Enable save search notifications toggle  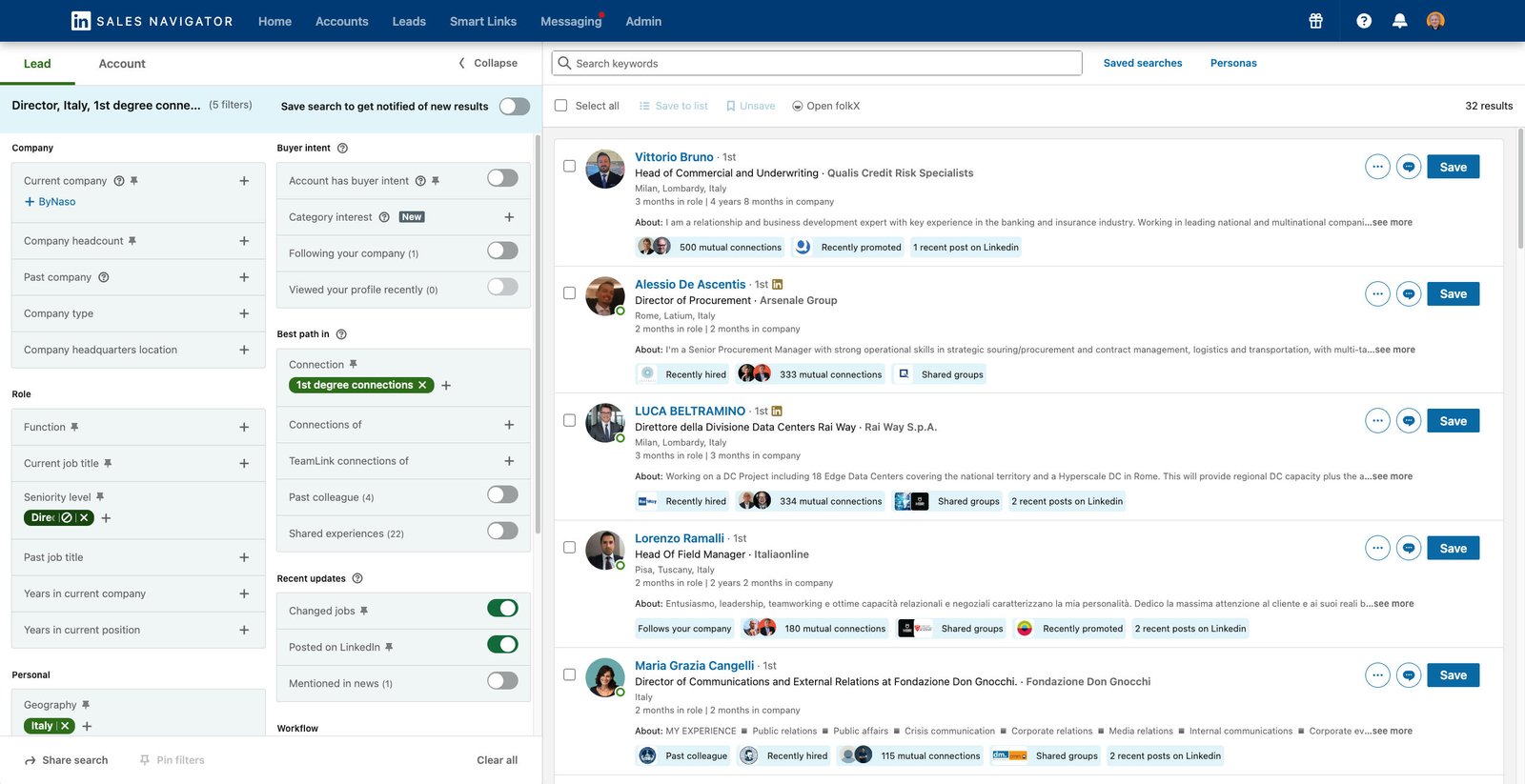coord(515,106)
